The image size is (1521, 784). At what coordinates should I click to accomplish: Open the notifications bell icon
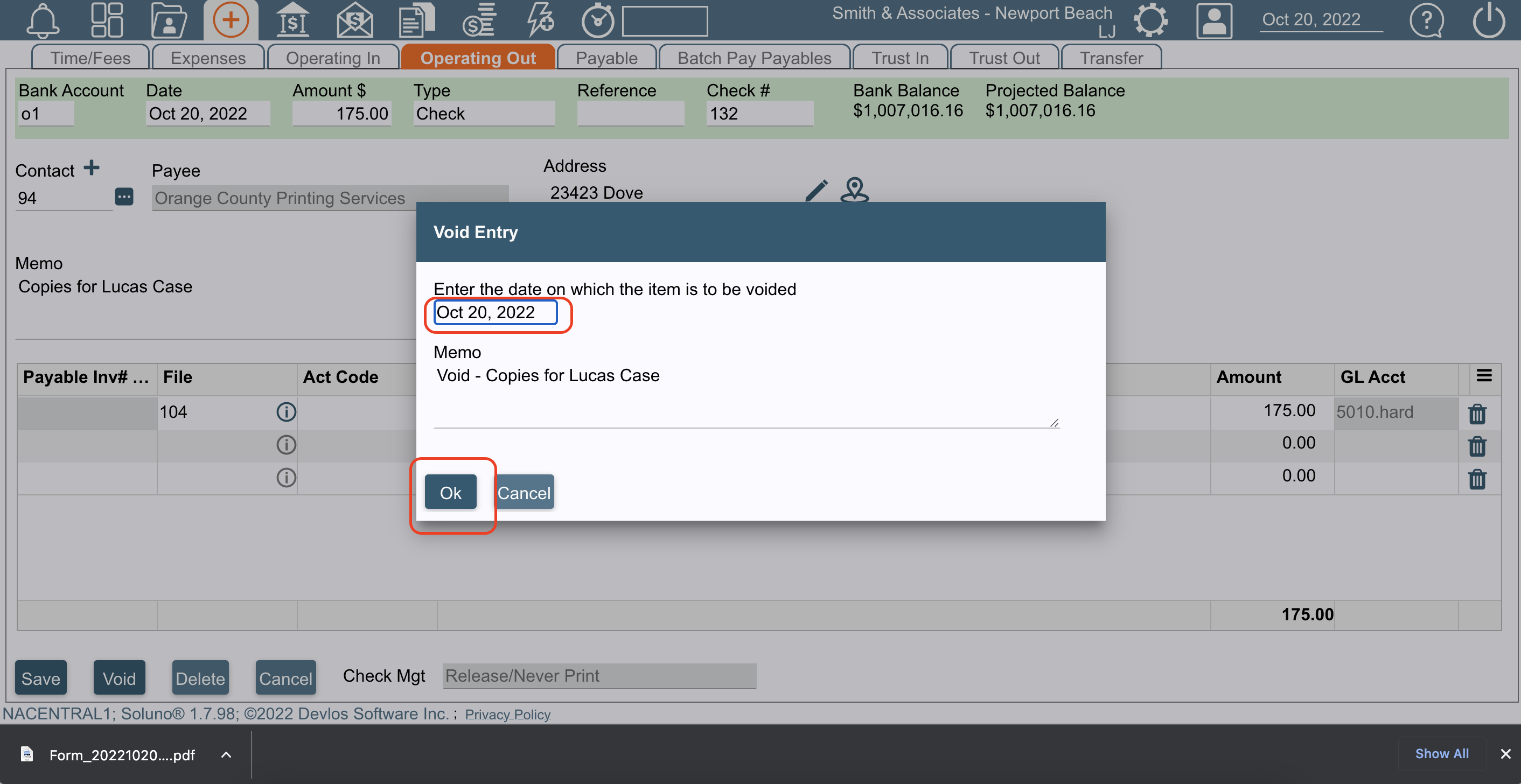43,20
